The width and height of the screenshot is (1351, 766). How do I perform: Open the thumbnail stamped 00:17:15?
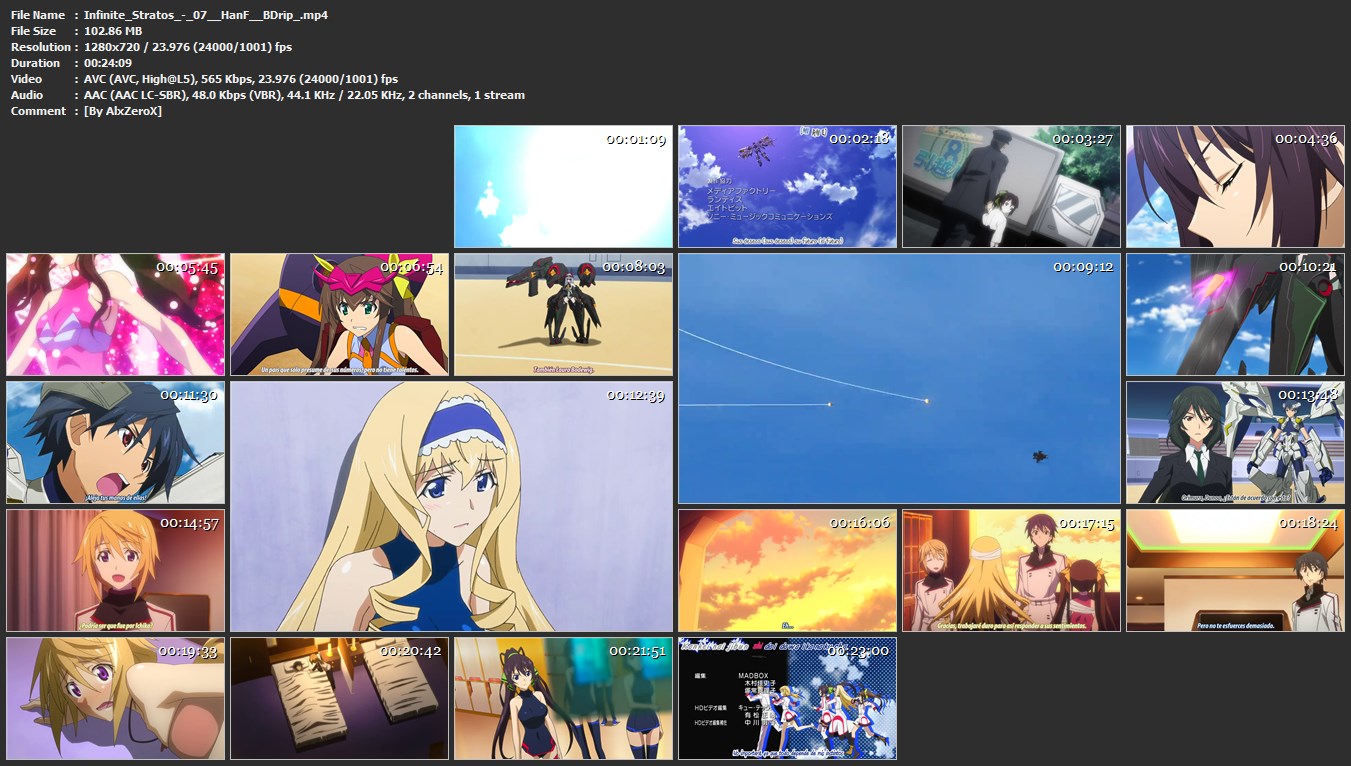[1011, 570]
